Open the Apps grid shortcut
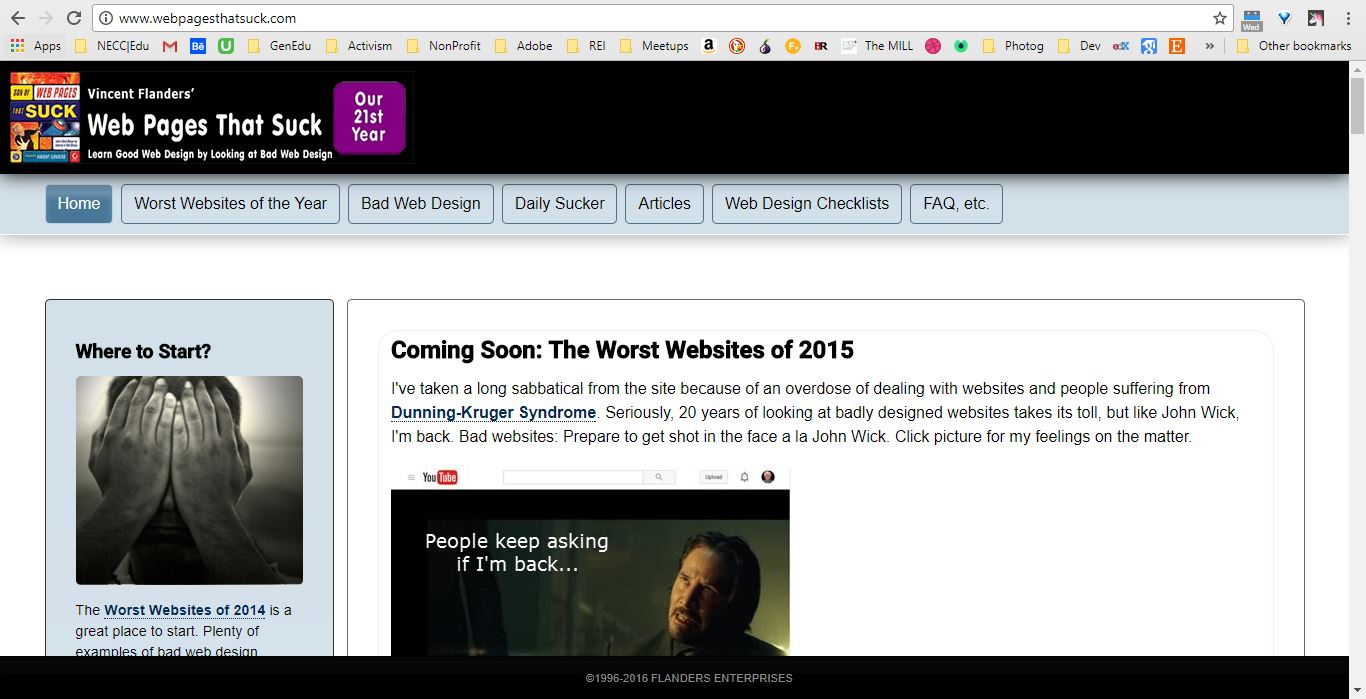 35,45
